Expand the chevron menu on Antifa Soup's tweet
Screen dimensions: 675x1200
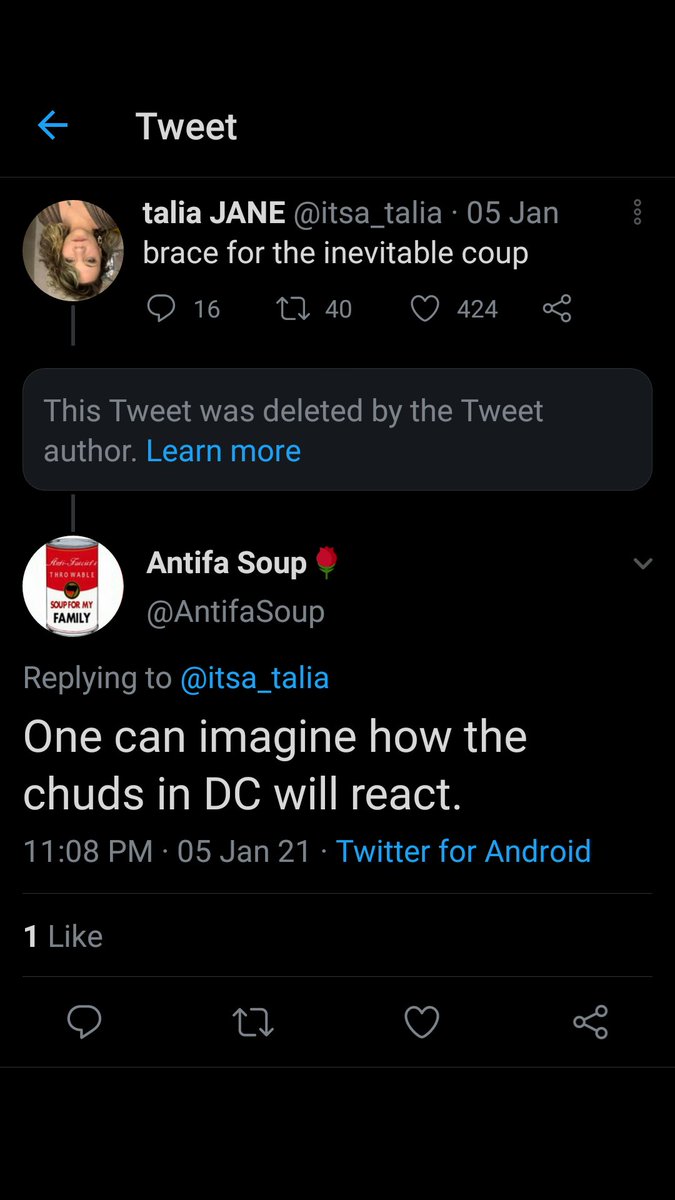click(x=643, y=564)
